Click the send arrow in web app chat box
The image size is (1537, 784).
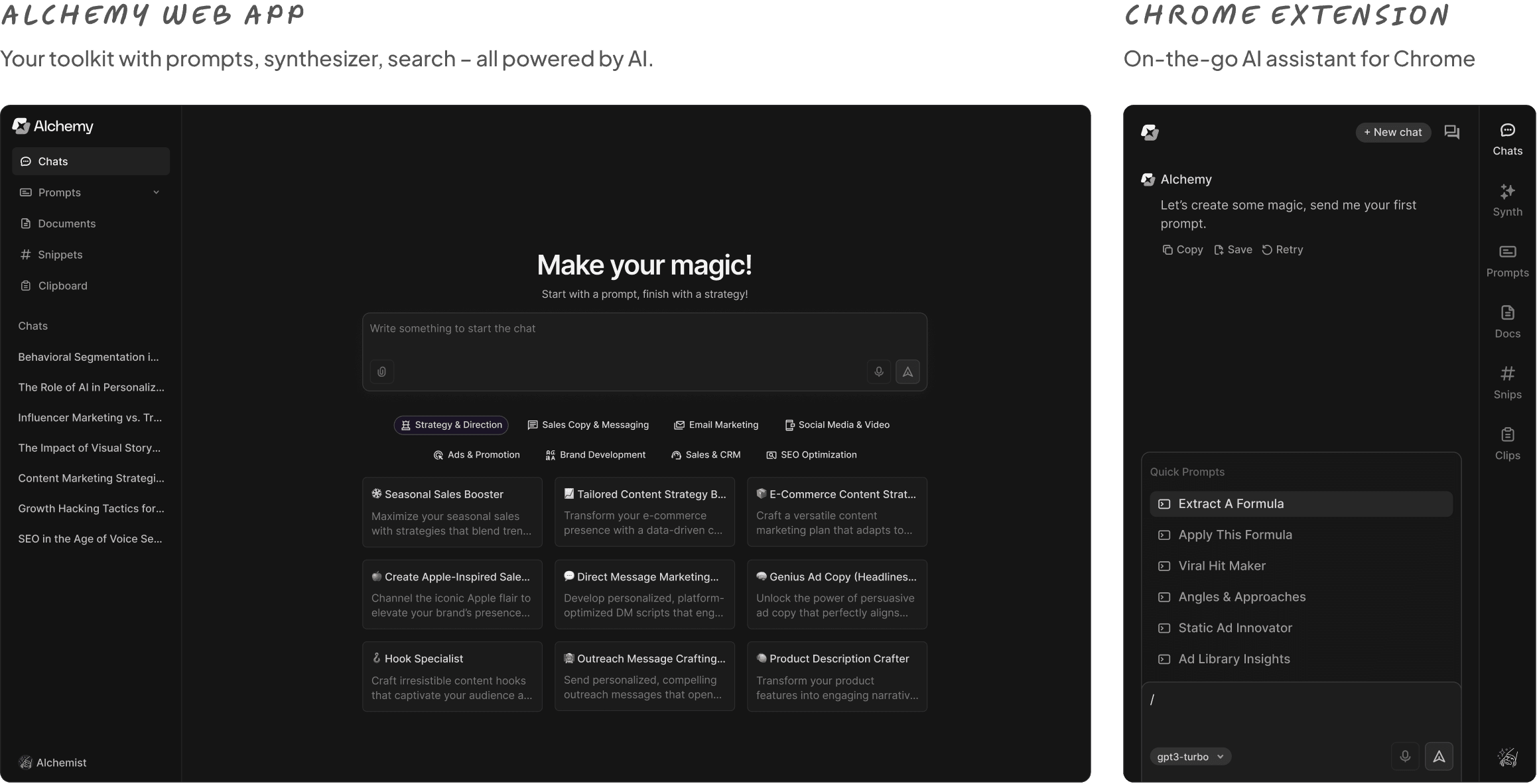(x=908, y=372)
